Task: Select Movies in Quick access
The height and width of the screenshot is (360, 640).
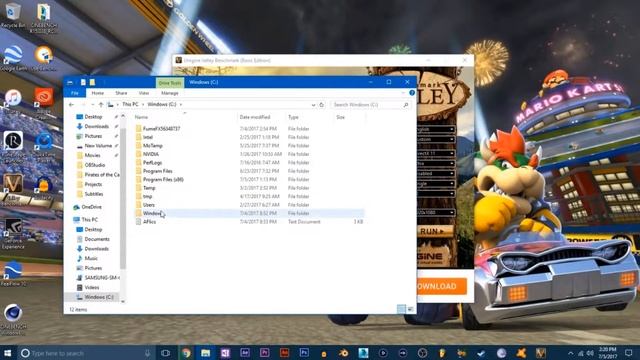Action: click(x=92, y=155)
